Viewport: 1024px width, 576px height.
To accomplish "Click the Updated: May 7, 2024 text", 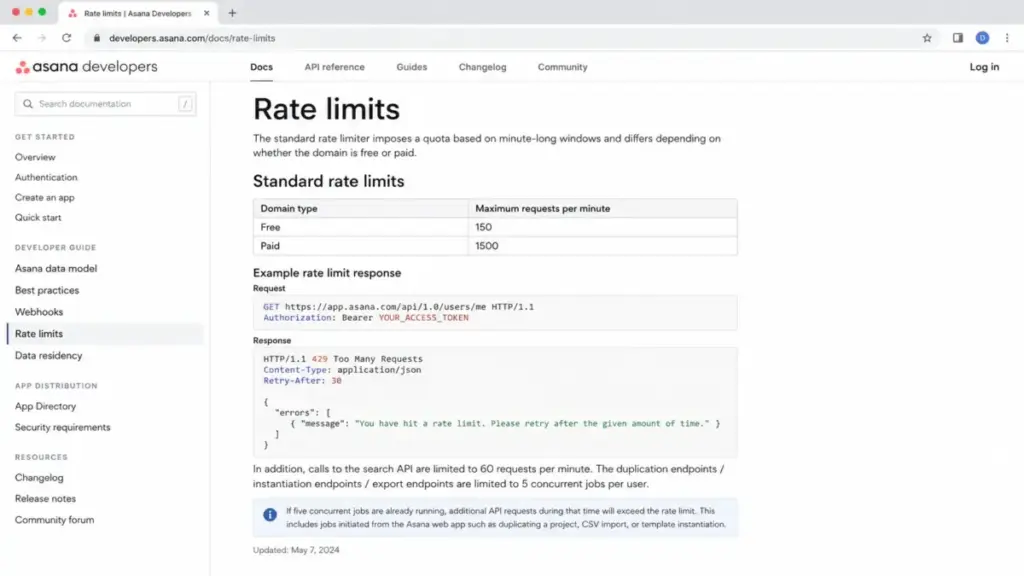I will click(296, 550).
